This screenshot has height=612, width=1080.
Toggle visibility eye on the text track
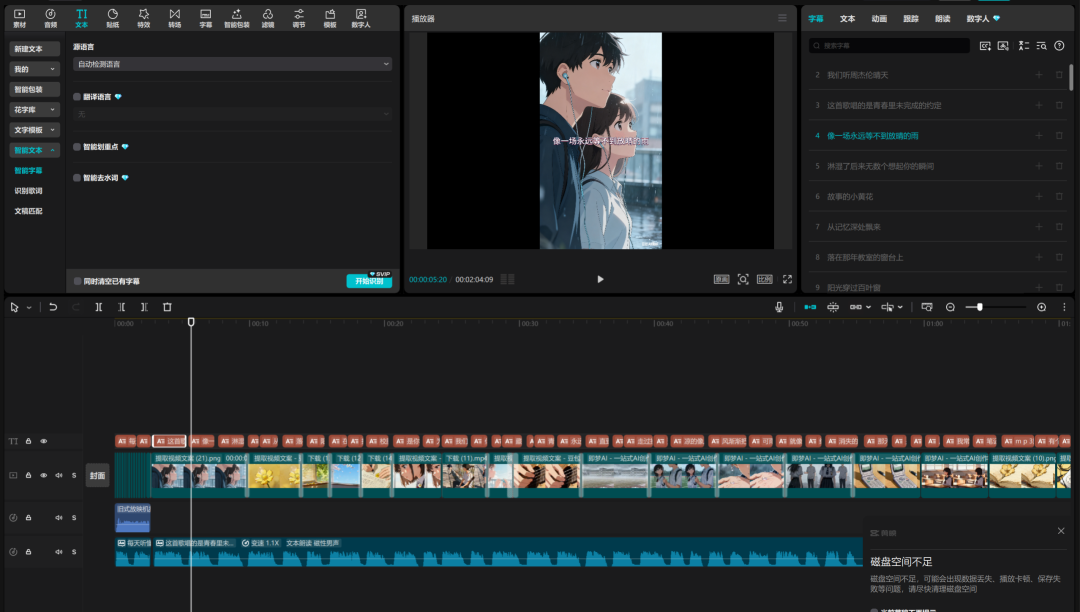pos(43,441)
